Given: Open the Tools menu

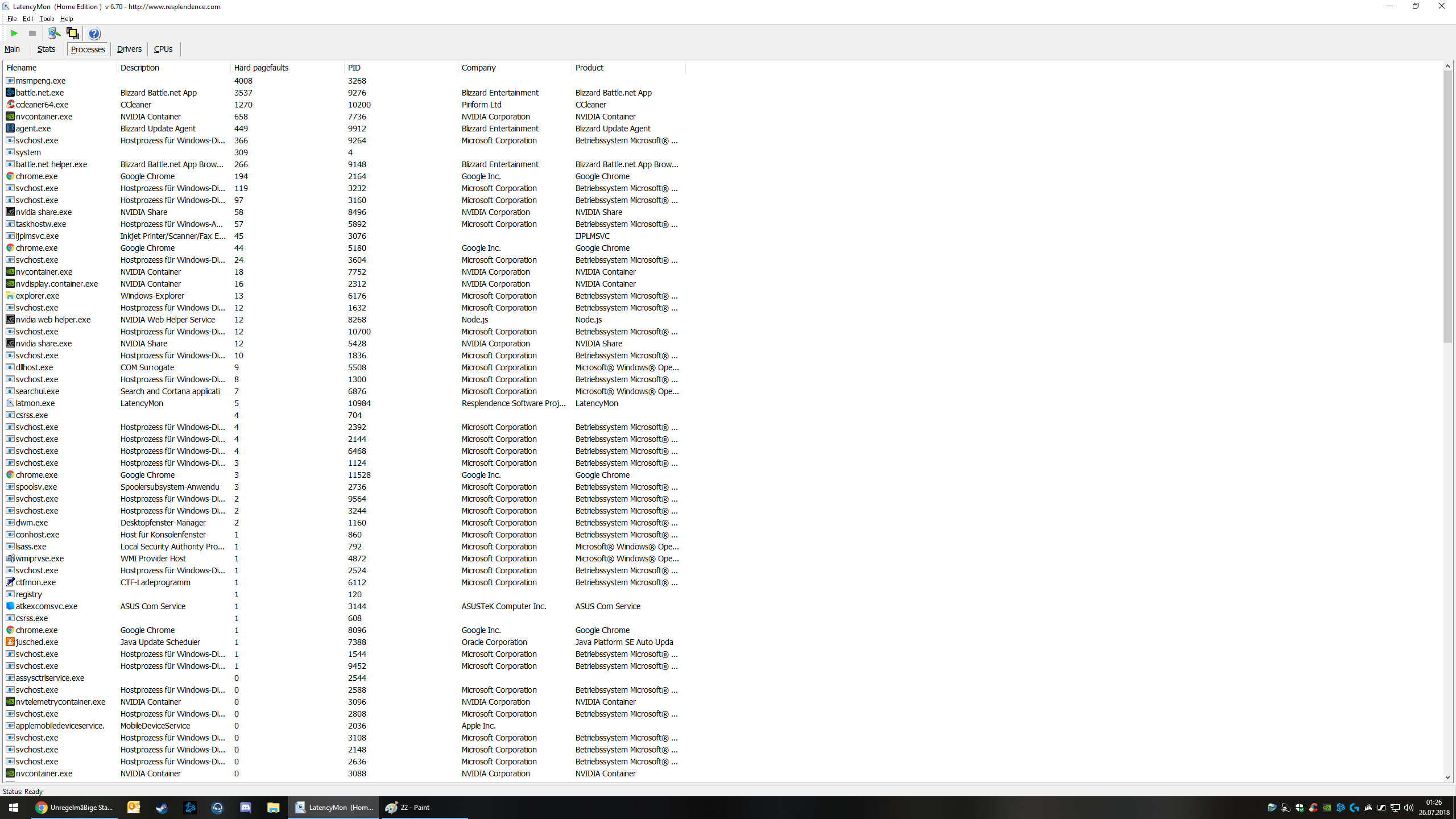Looking at the screenshot, I should [x=47, y=19].
